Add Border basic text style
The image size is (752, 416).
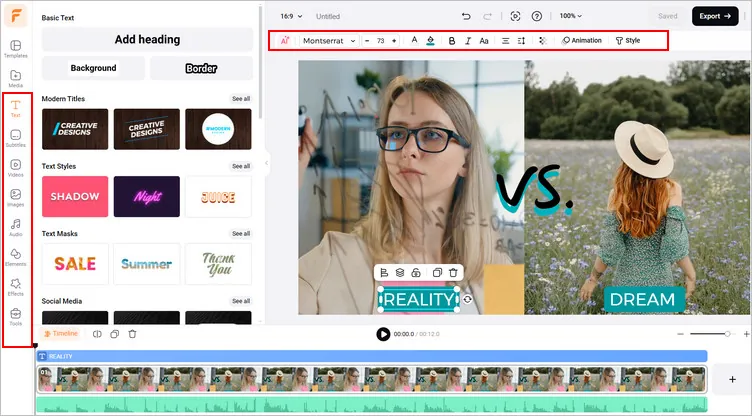pos(201,68)
